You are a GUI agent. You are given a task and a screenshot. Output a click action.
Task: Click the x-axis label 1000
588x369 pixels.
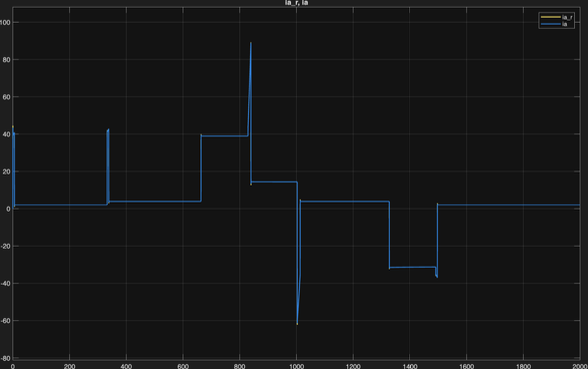[296, 366]
